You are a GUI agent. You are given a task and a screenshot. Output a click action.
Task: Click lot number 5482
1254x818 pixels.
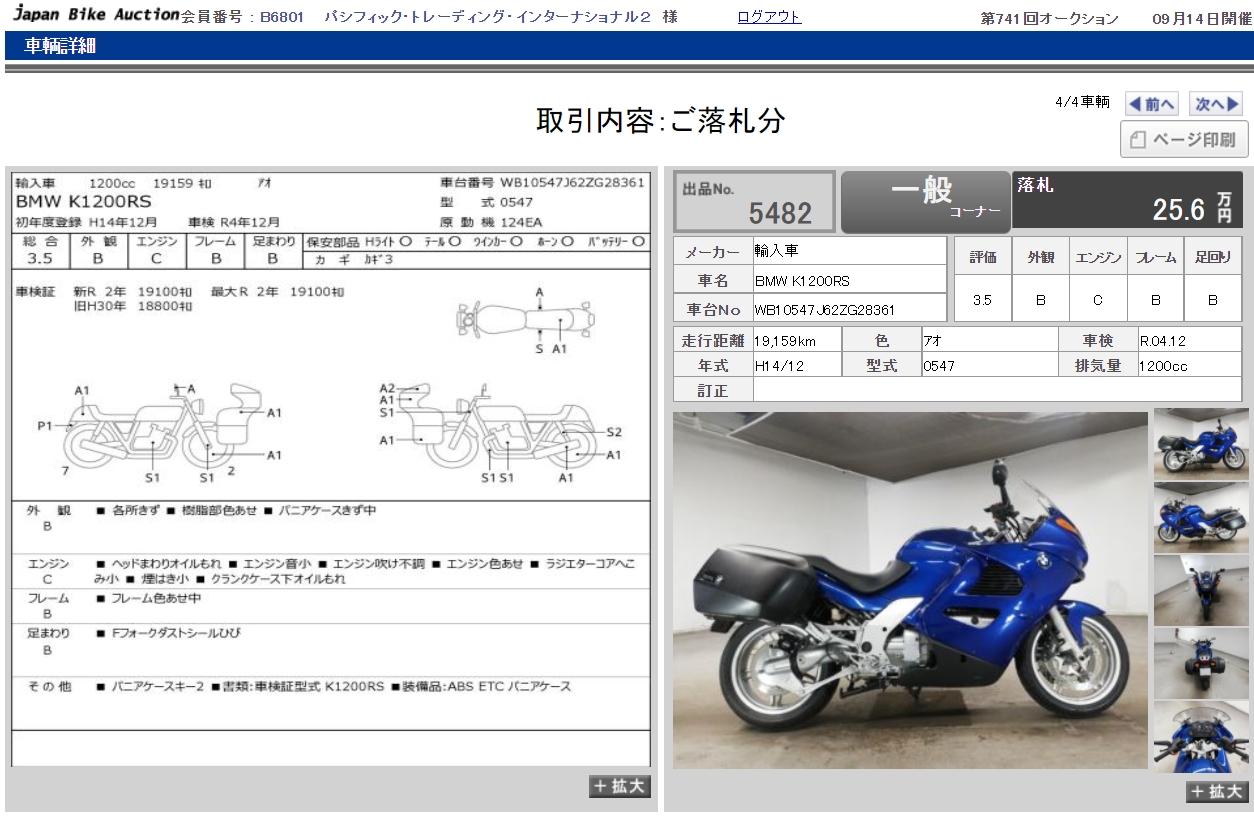[780, 212]
